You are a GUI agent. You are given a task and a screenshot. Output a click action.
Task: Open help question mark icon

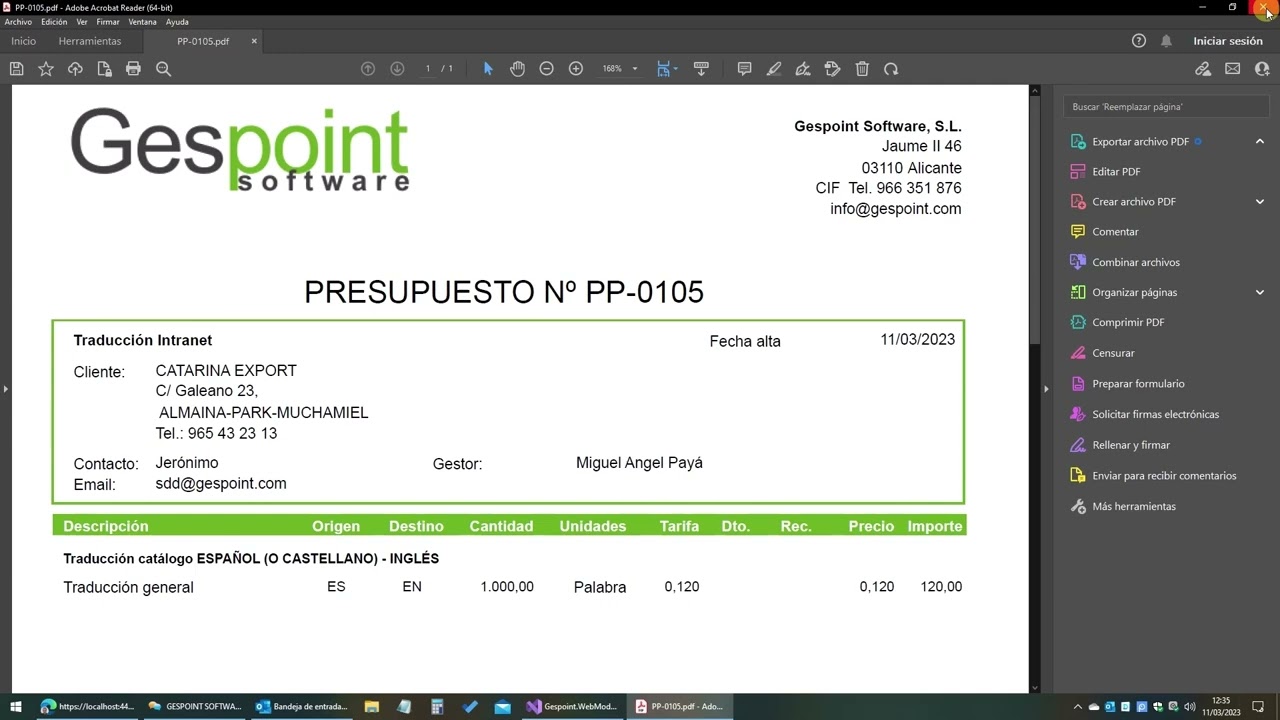tap(1138, 41)
